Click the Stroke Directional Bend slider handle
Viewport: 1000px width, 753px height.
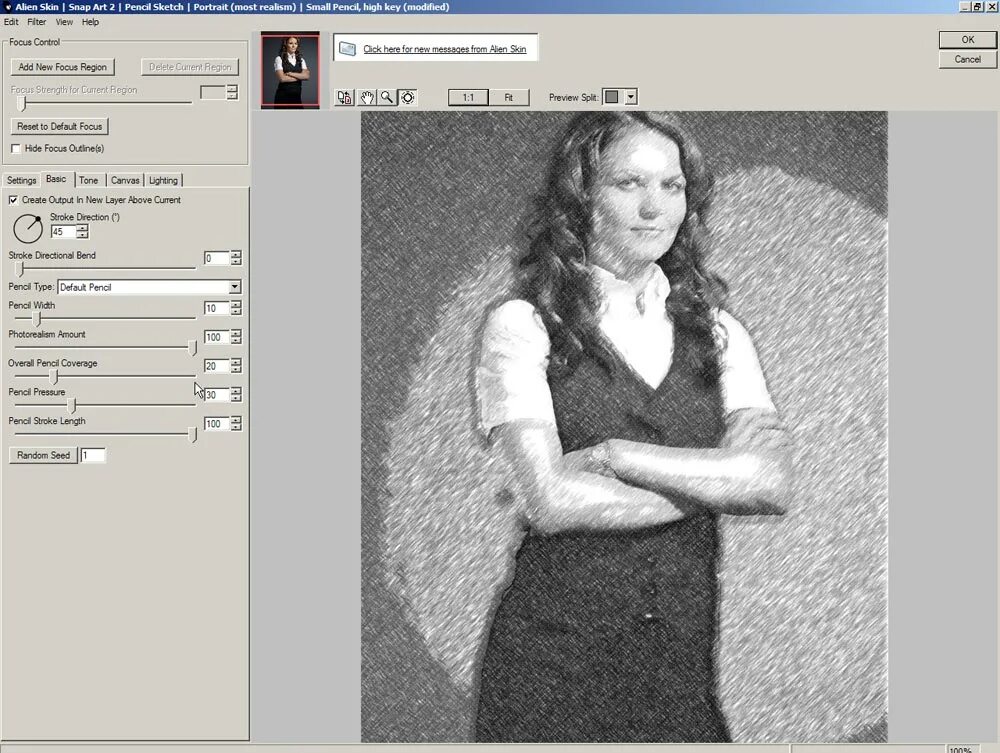click(x=20, y=268)
